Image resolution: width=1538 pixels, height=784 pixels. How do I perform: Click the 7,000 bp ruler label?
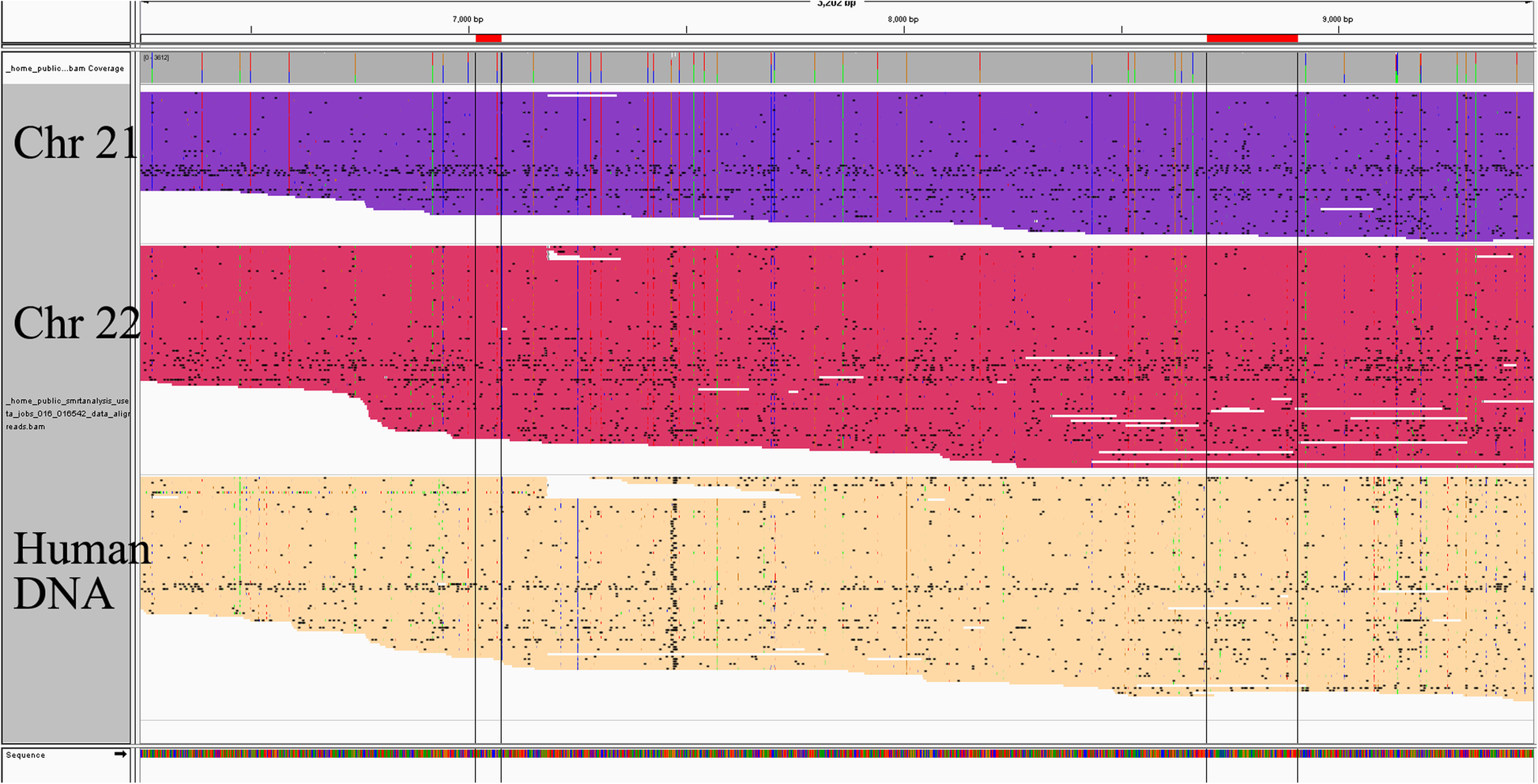[468, 19]
